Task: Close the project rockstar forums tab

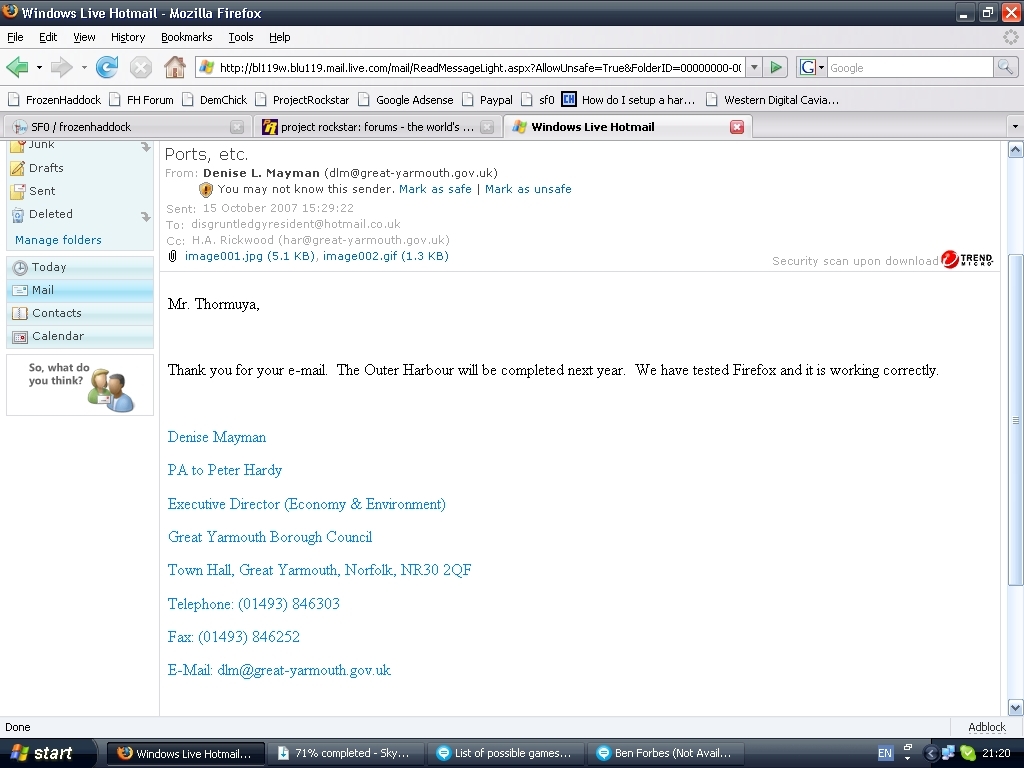Action: pyautogui.click(x=487, y=127)
